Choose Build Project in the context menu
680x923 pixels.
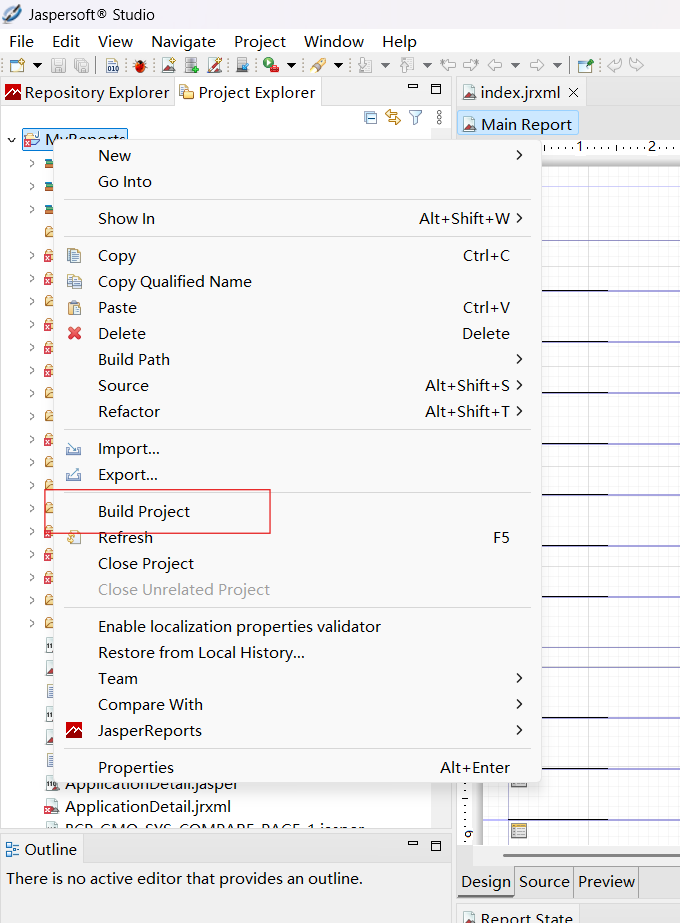point(297,512)
